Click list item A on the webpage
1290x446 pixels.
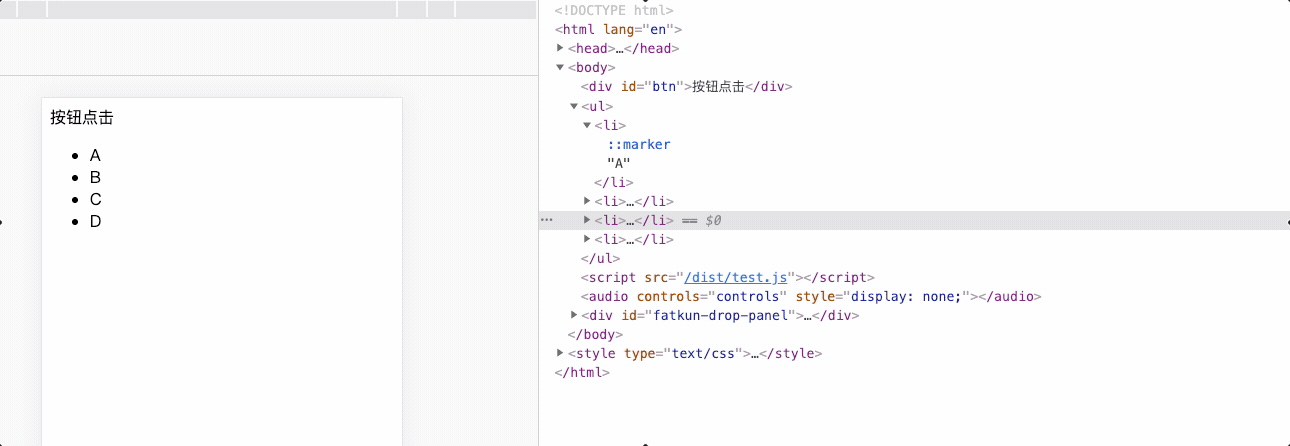point(95,155)
